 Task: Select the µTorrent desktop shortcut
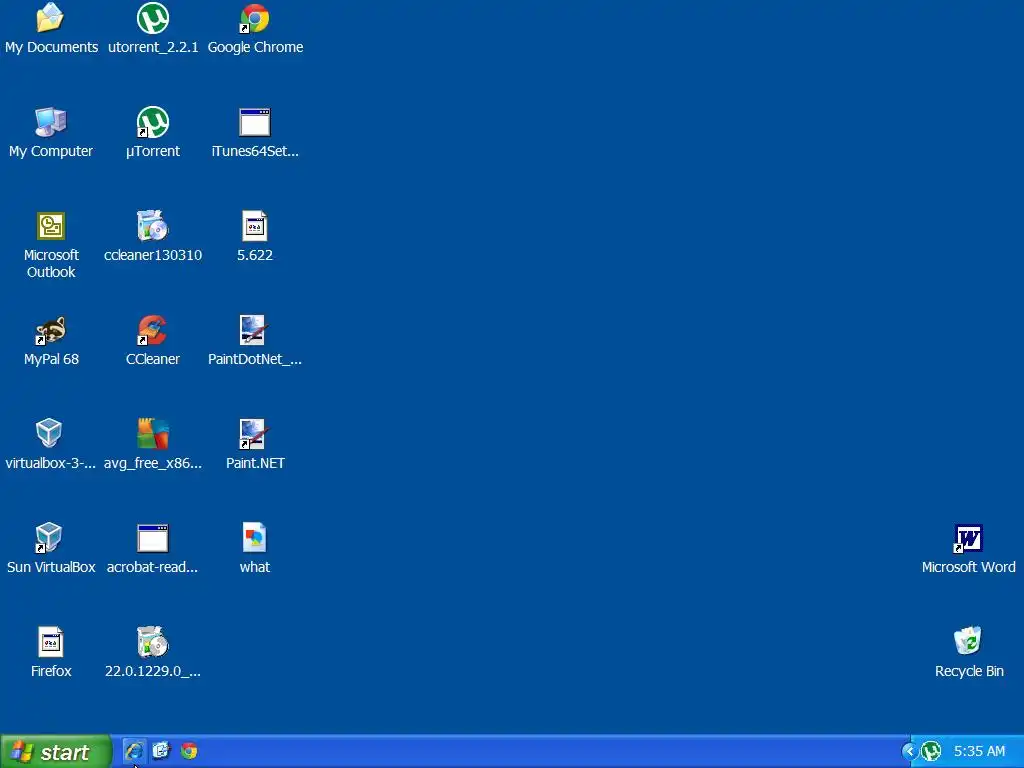click(153, 122)
